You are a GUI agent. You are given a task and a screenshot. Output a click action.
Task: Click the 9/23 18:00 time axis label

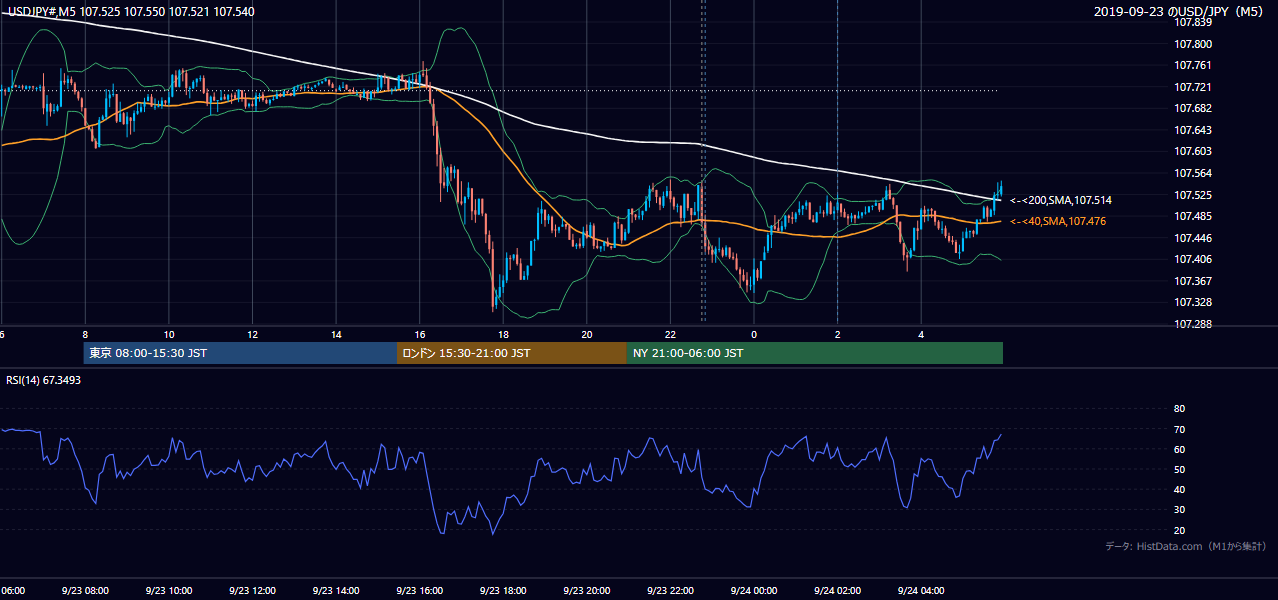pos(503,591)
